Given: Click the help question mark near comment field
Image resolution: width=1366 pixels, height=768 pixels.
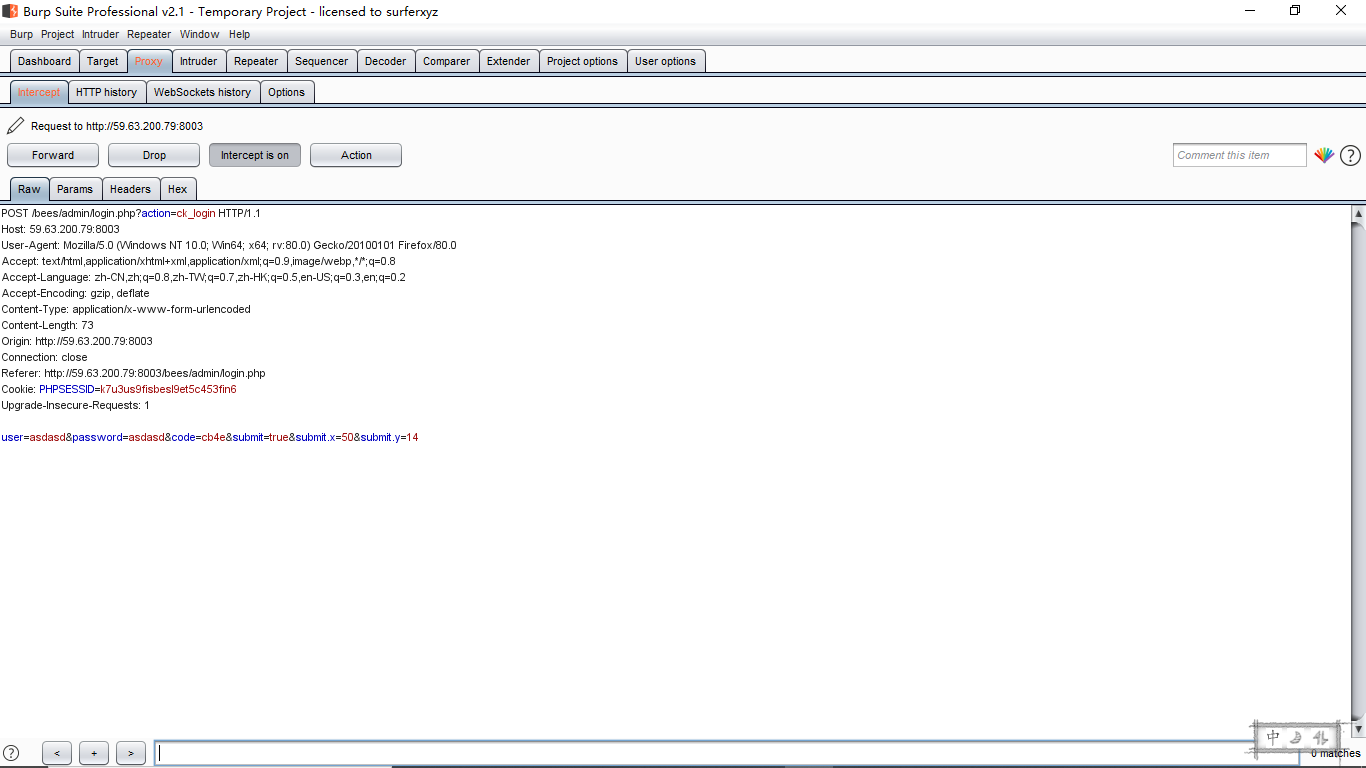Looking at the screenshot, I should coord(1350,155).
